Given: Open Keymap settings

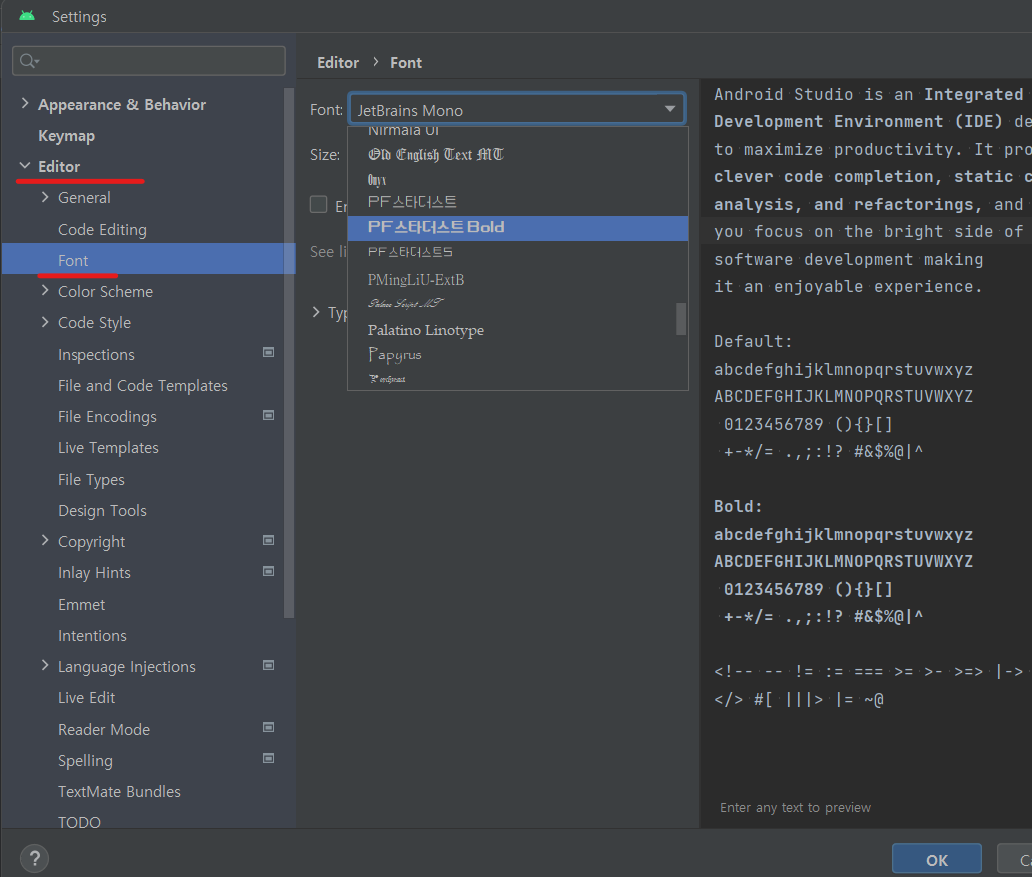Looking at the screenshot, I should coord(66,136).
